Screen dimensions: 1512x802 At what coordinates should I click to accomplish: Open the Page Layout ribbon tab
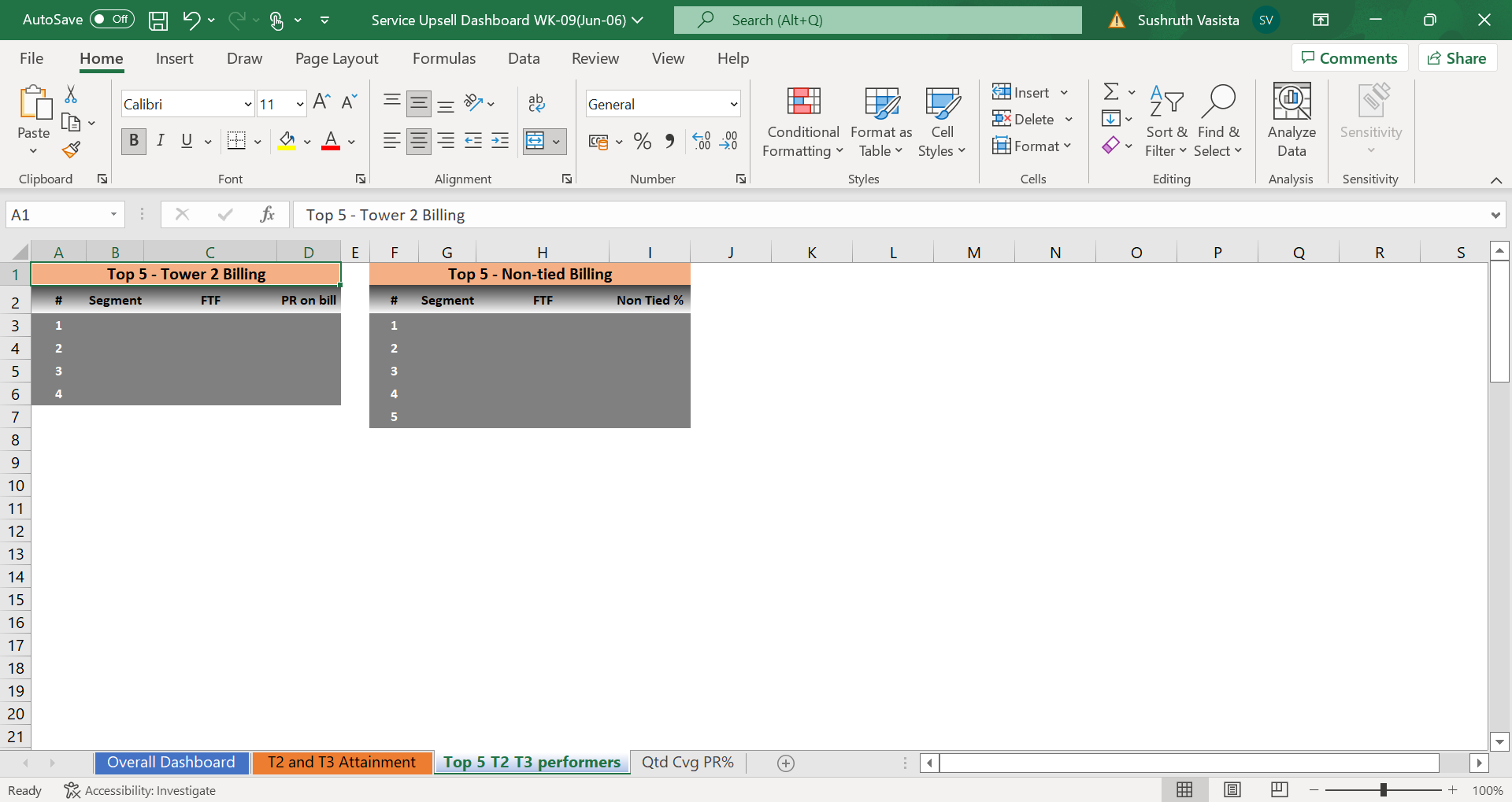pos(336,59)
